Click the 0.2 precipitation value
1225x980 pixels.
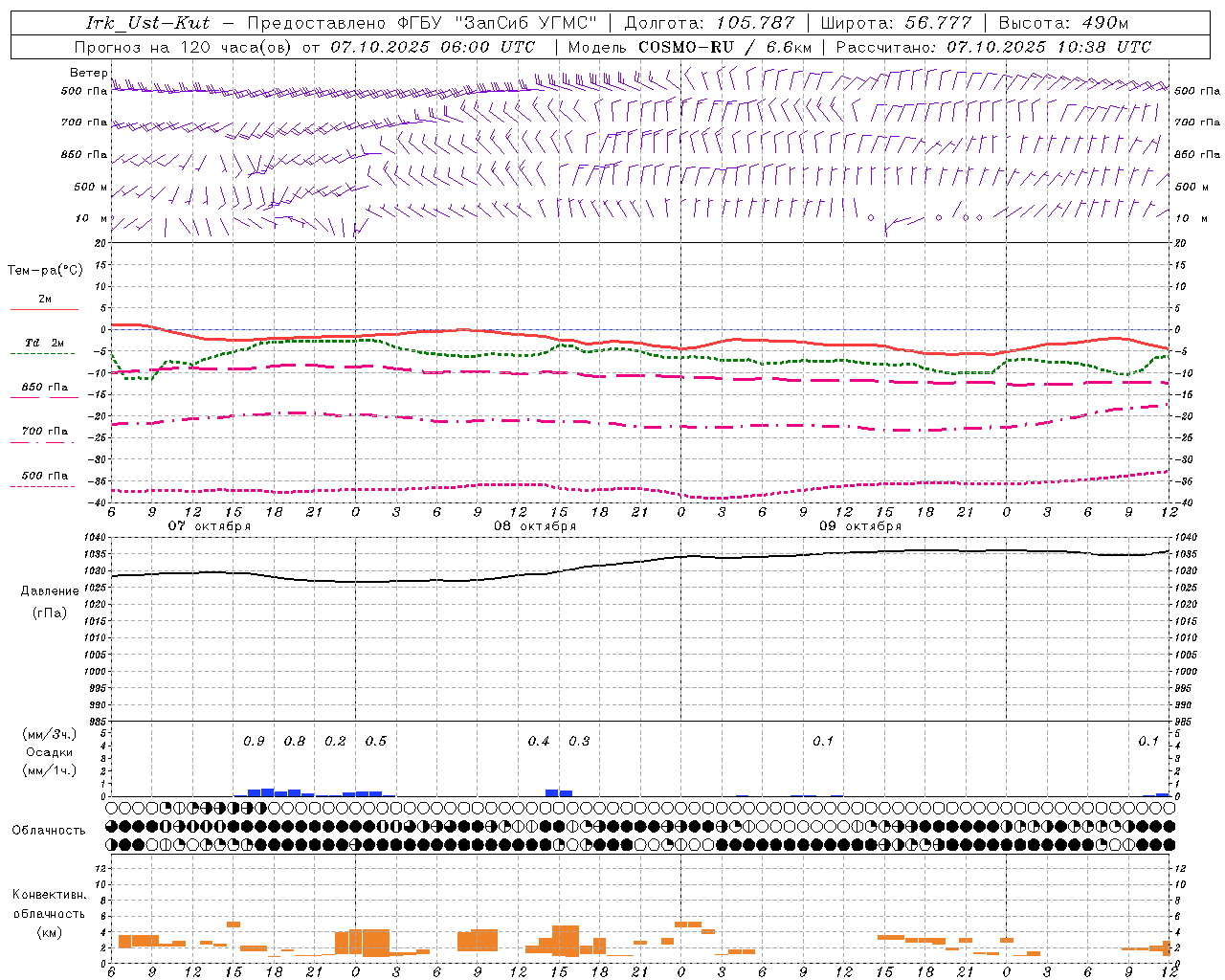click(335, 741)
